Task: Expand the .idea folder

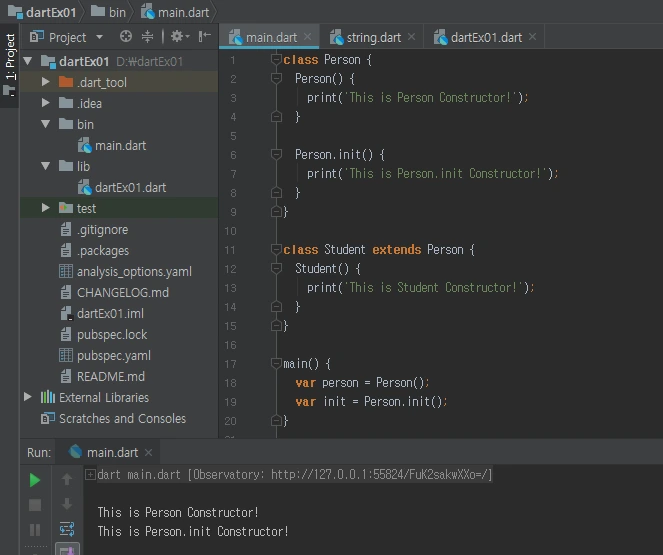Action: 45,103
